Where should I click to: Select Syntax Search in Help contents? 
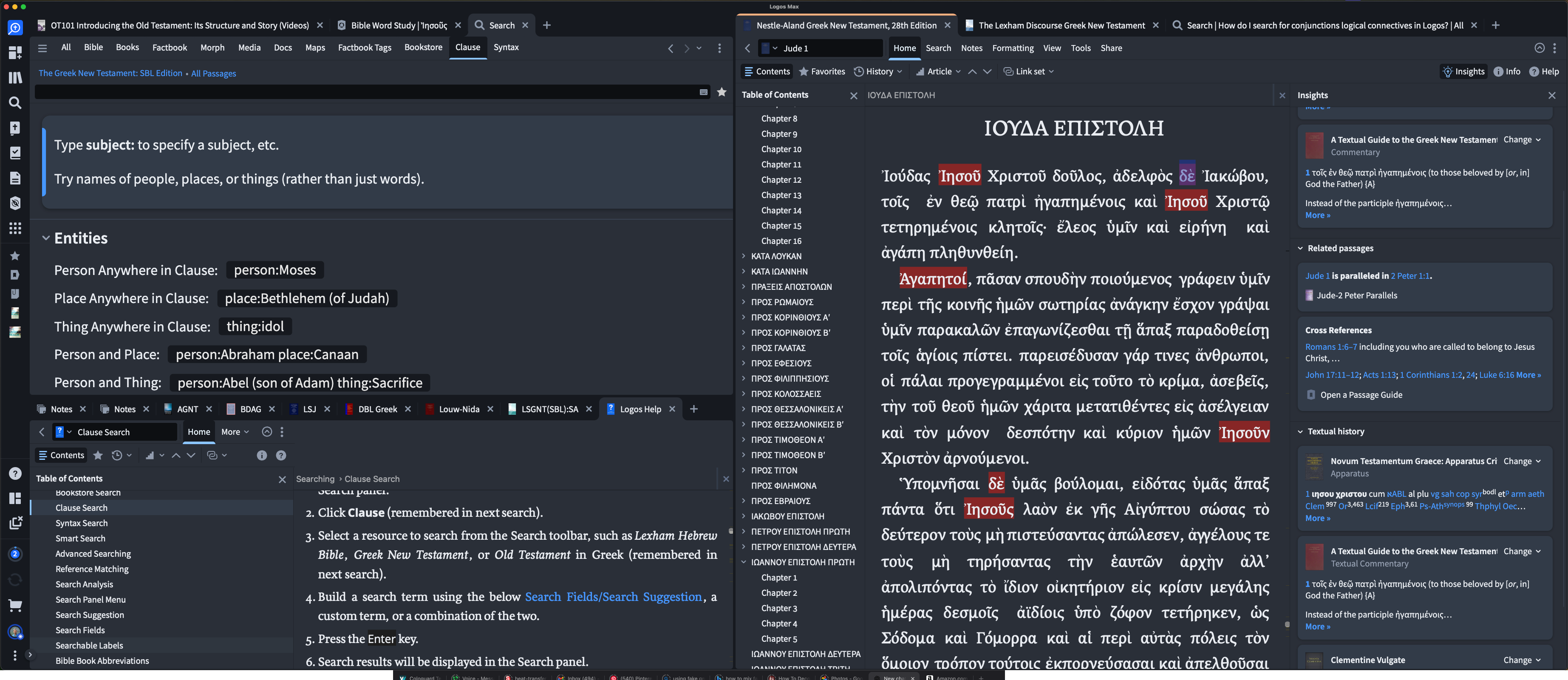tap(82, 523)
